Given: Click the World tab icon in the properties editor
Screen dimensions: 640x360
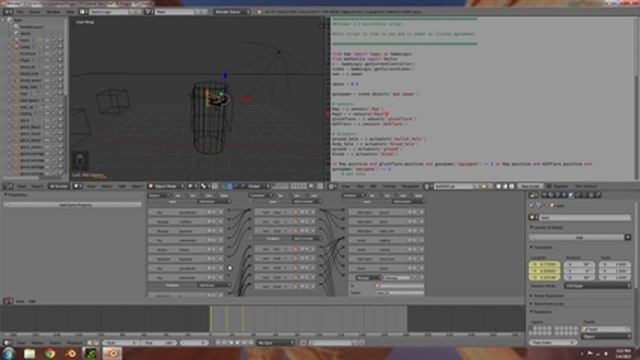Looking at the screenshot, I should coord(564,195).
